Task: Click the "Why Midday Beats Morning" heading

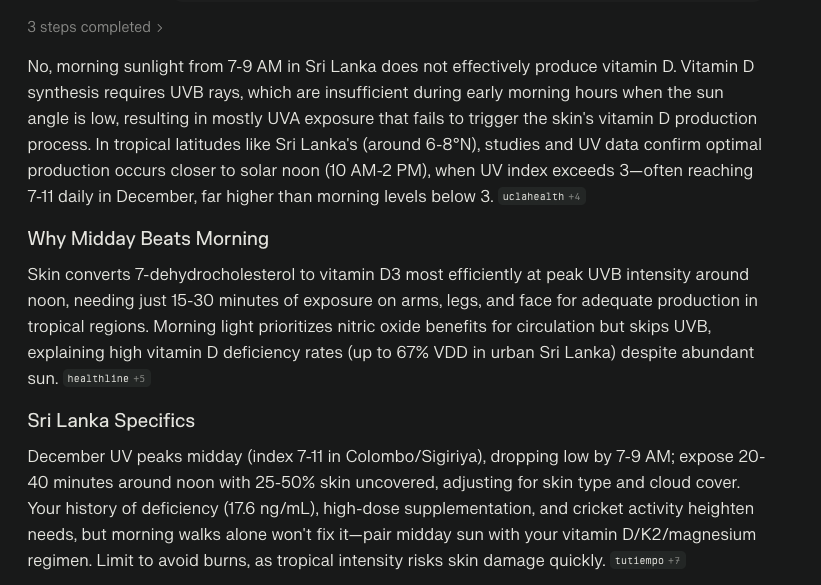Action: [148, 239]
